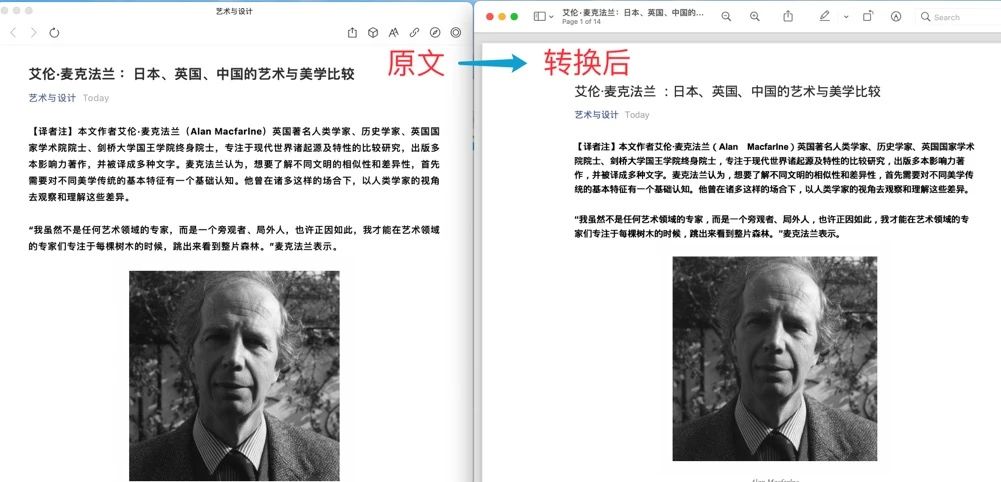
Task: Click the Preview document title in the title bar
Action: click(633, 12)
